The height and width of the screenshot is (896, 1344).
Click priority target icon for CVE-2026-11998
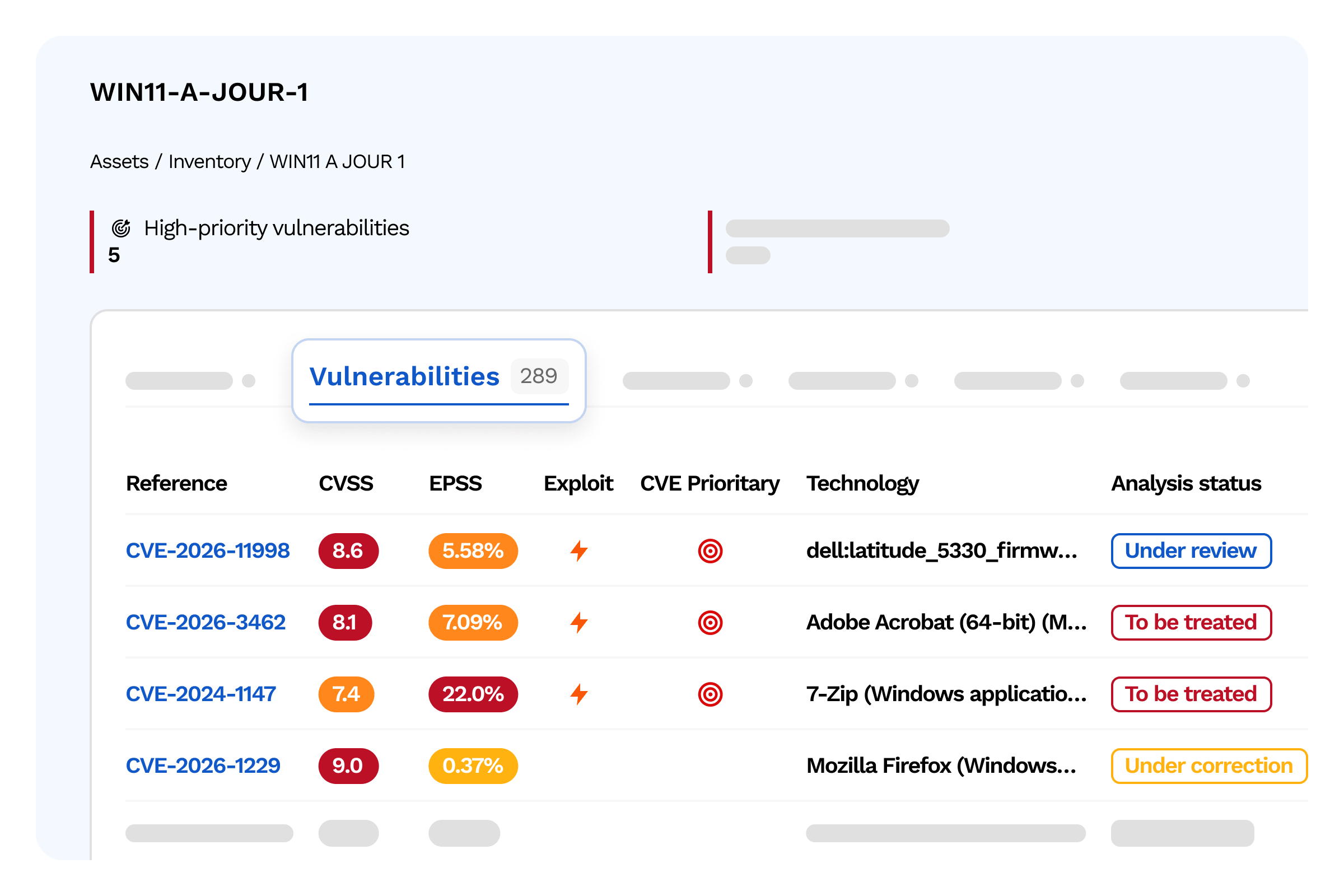(x=710, y=551)
